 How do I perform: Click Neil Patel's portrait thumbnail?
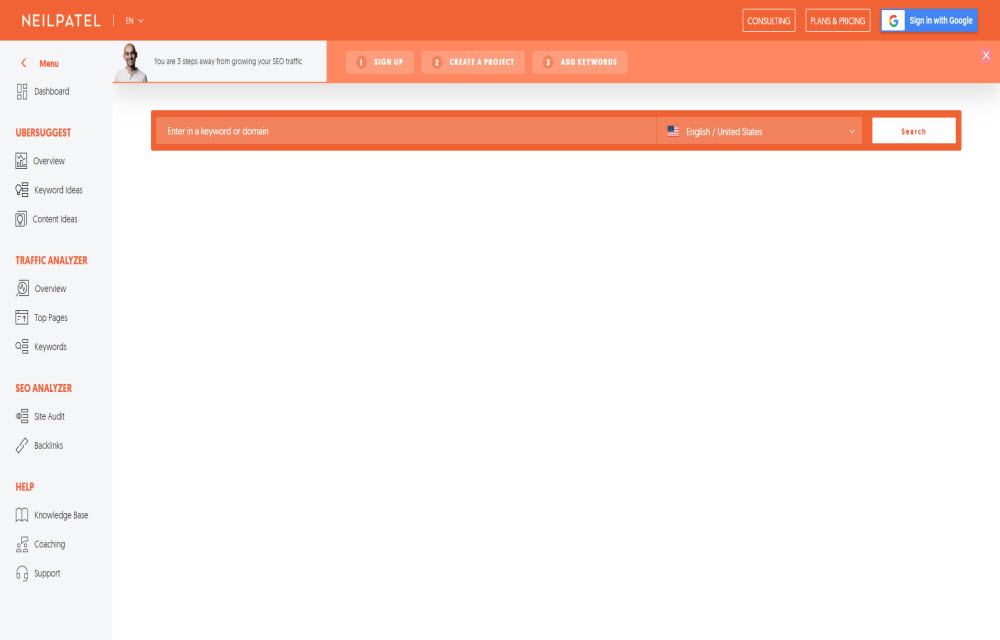click(131, 62)
